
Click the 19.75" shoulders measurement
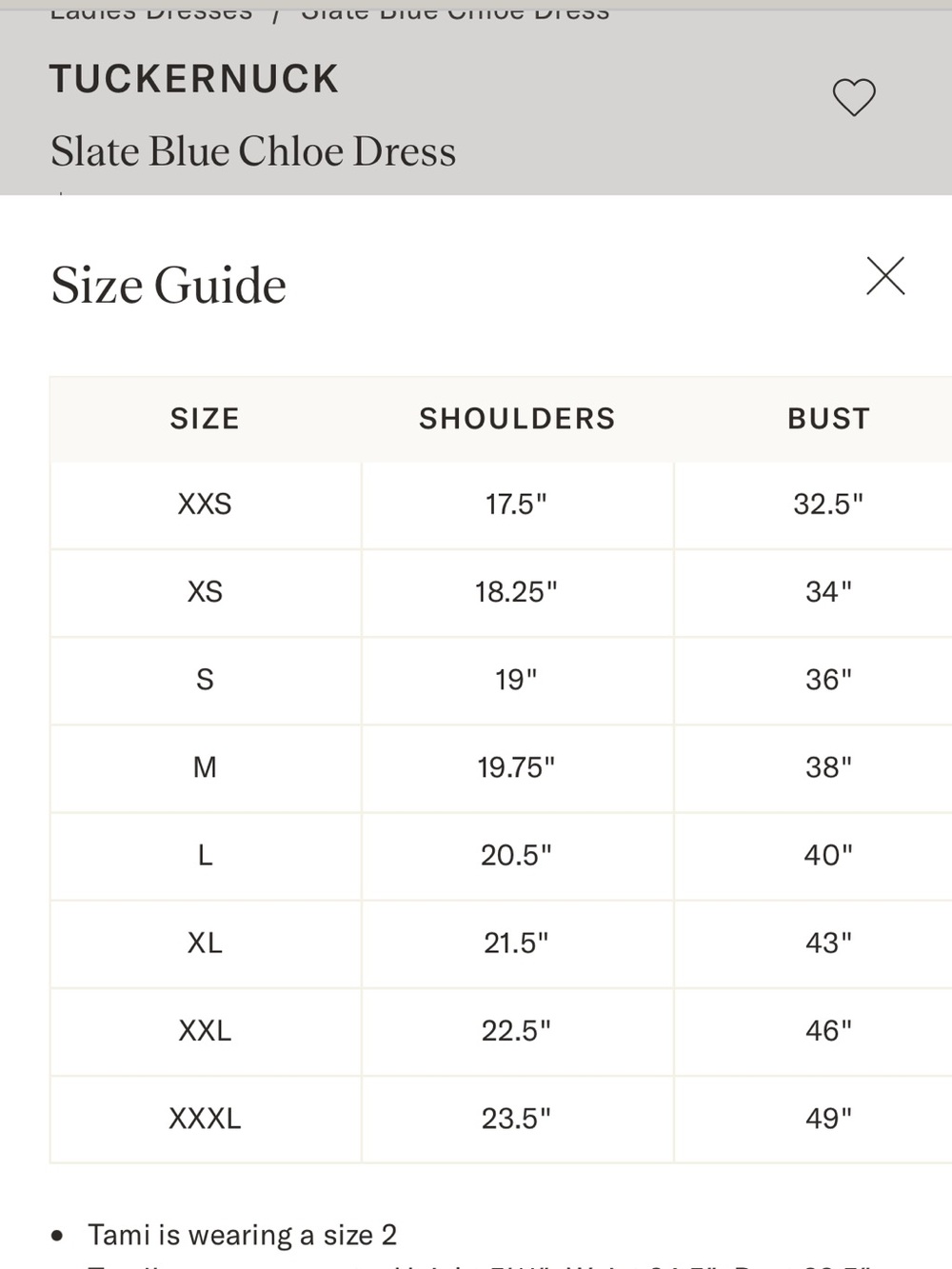[516, 767]
